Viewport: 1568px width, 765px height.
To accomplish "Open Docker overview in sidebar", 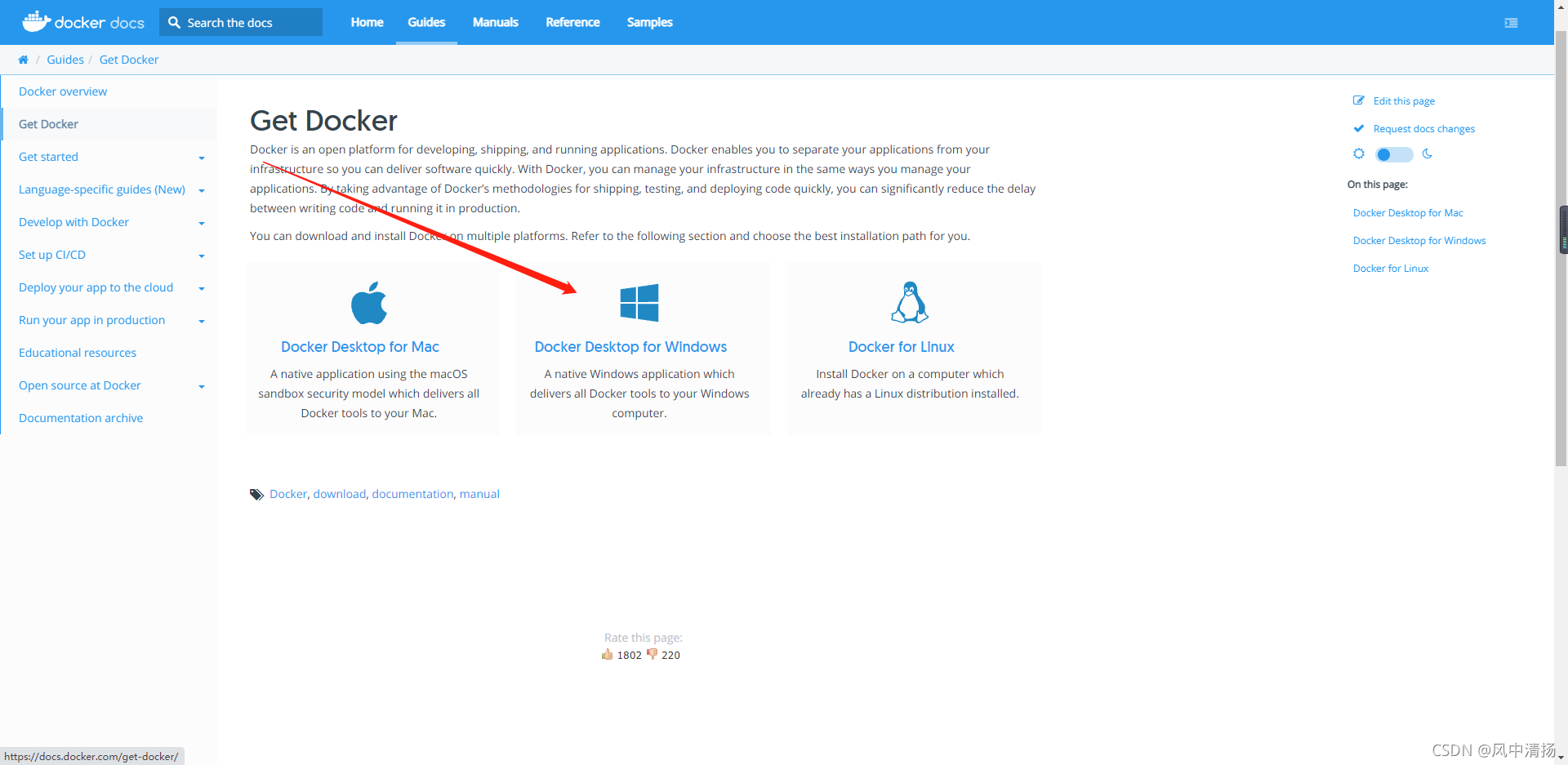I will pos(63,91).
